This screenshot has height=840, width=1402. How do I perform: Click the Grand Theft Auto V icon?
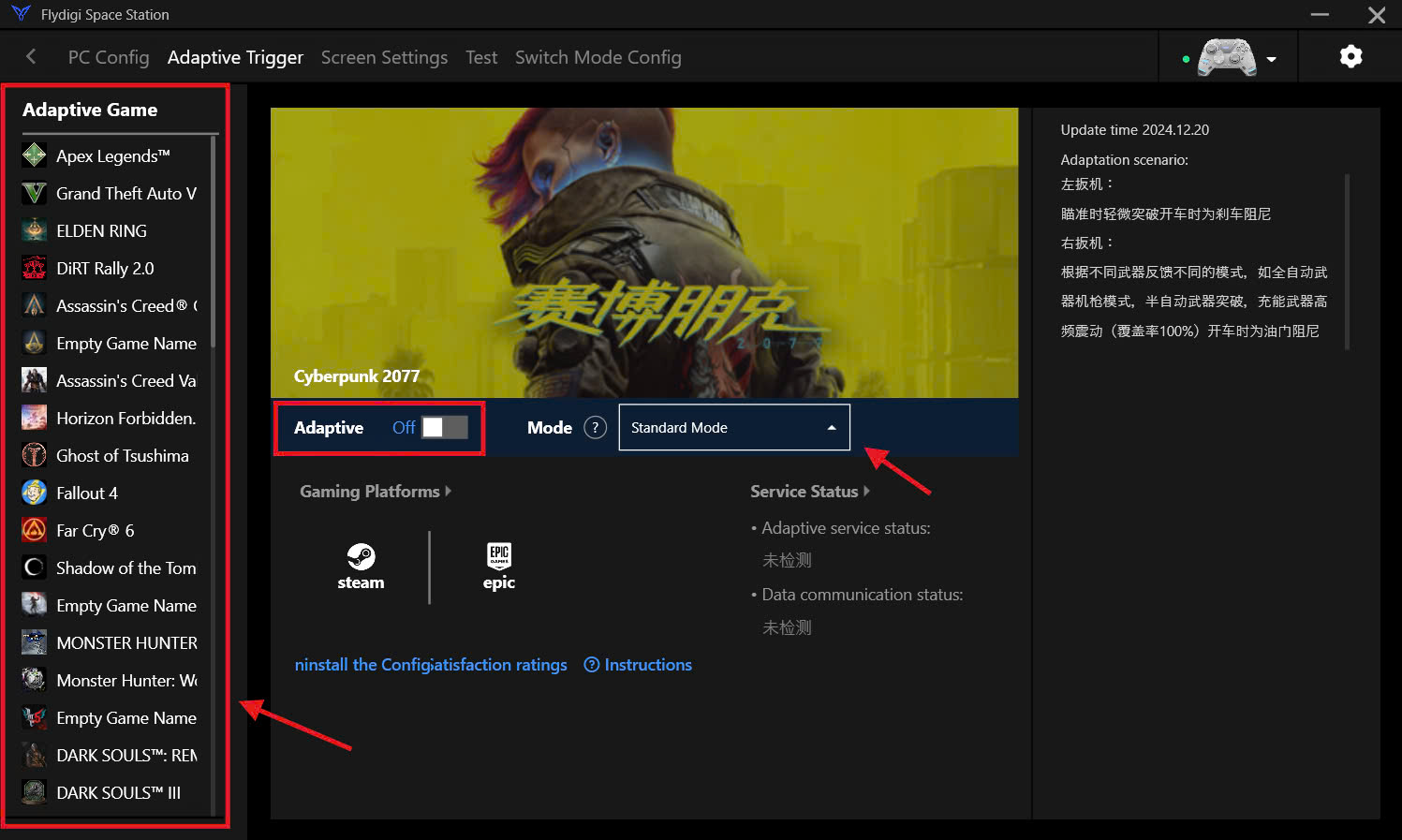[34, 193]
